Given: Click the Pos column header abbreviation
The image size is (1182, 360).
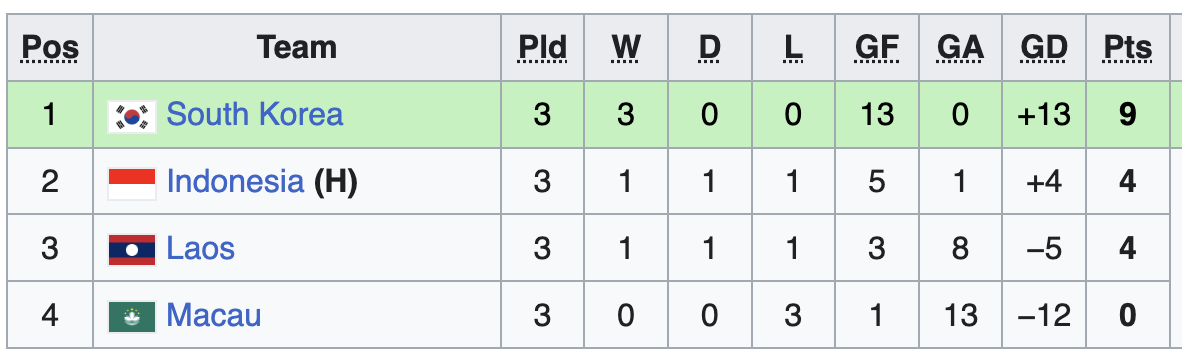Looking at the screenshot, I should tap(50, 48).
